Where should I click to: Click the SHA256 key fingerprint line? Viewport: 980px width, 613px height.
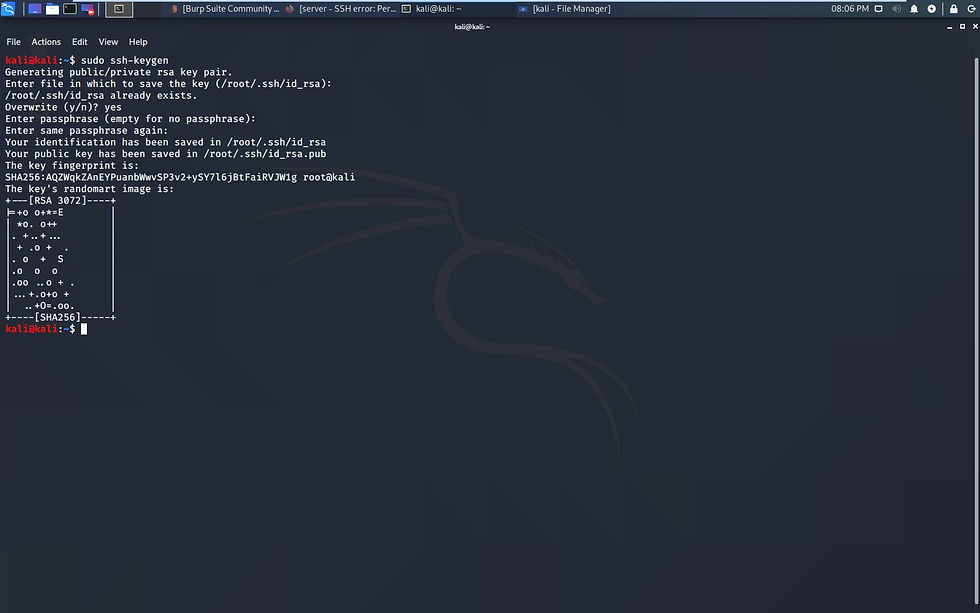(180, 177)
